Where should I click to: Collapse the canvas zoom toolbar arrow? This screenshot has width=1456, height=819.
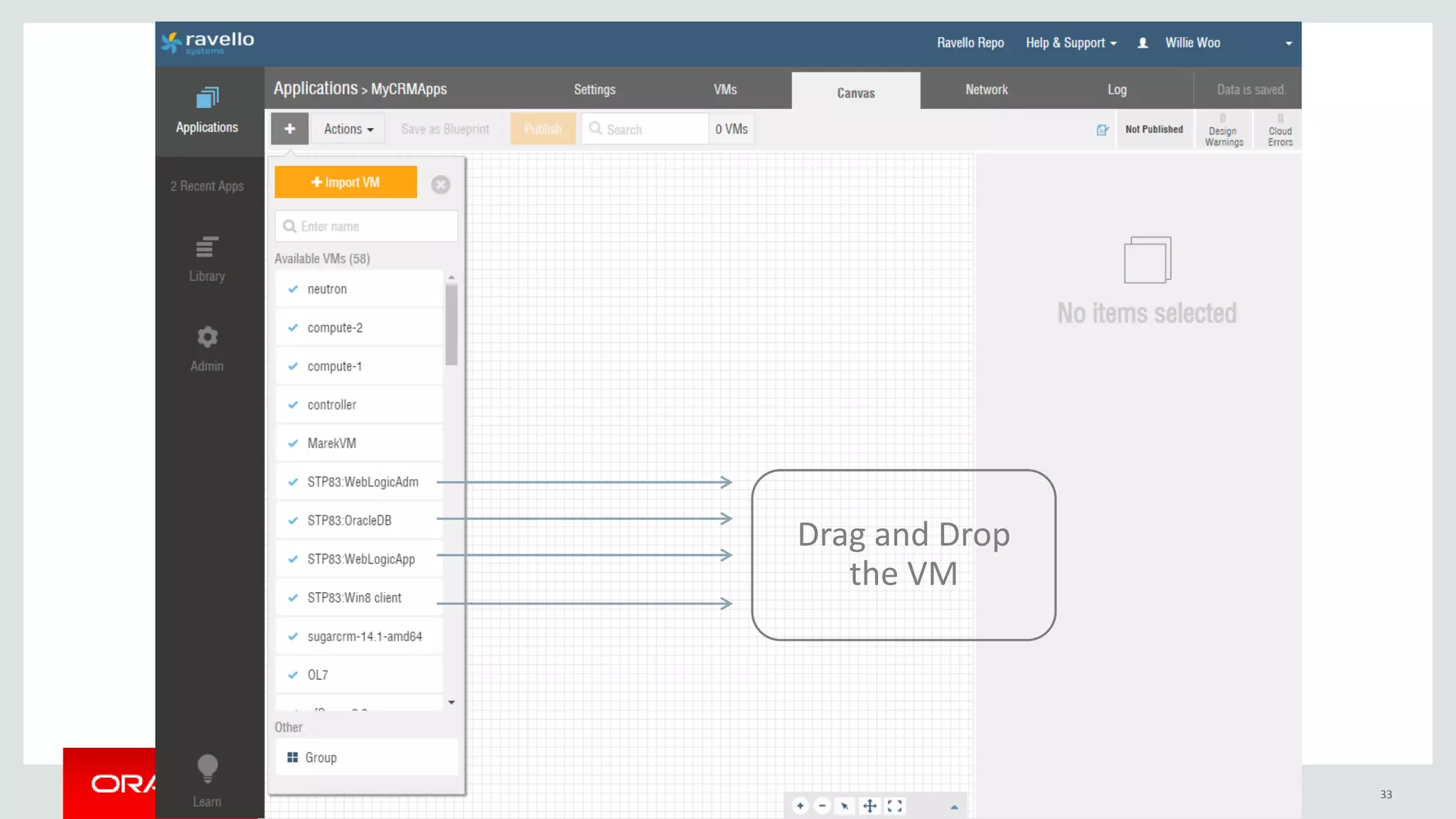pyautogui.click(x=954, y=807)
